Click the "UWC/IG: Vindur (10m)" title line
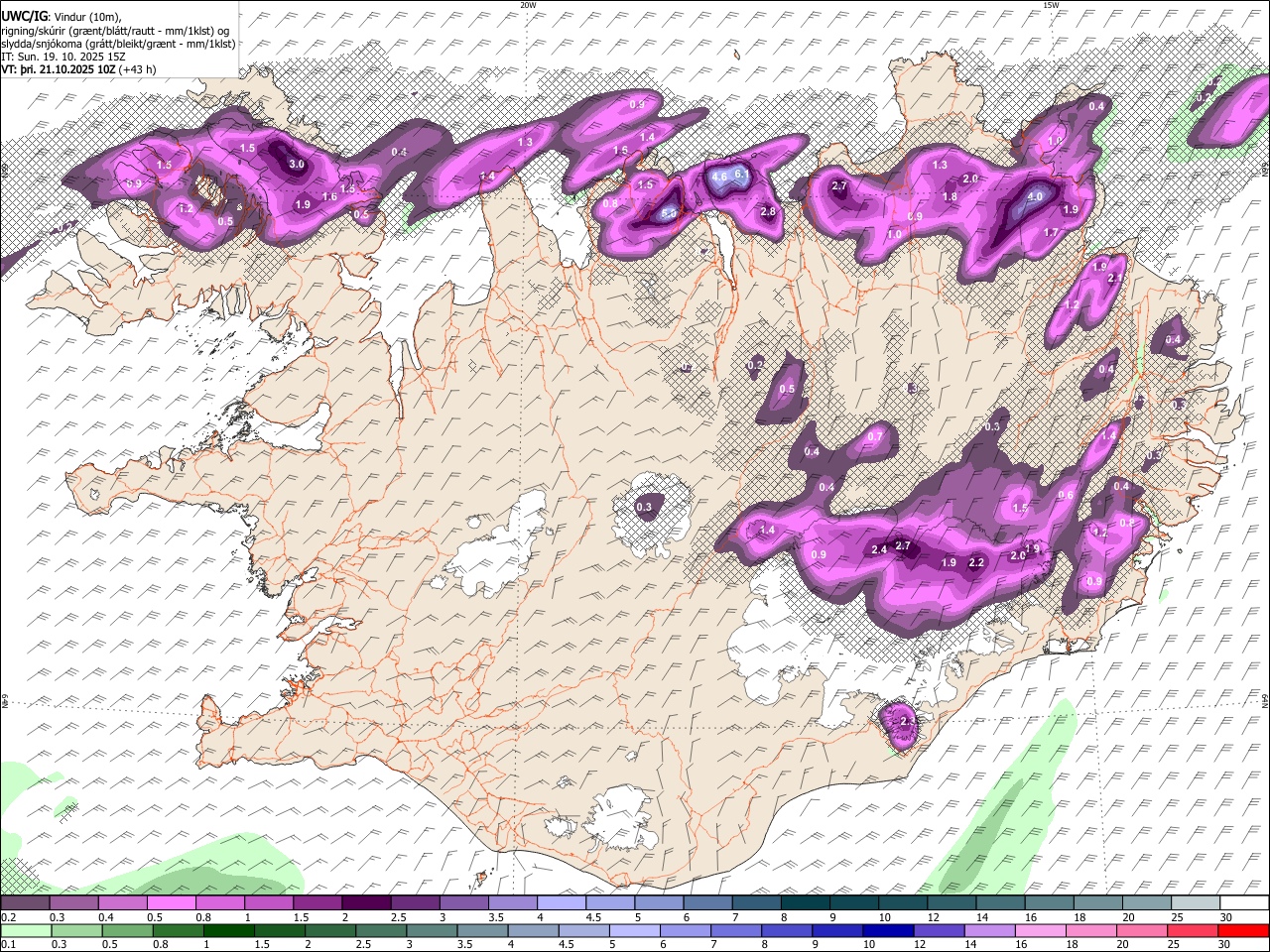1270x952 pixels. (x=61, y=16)
